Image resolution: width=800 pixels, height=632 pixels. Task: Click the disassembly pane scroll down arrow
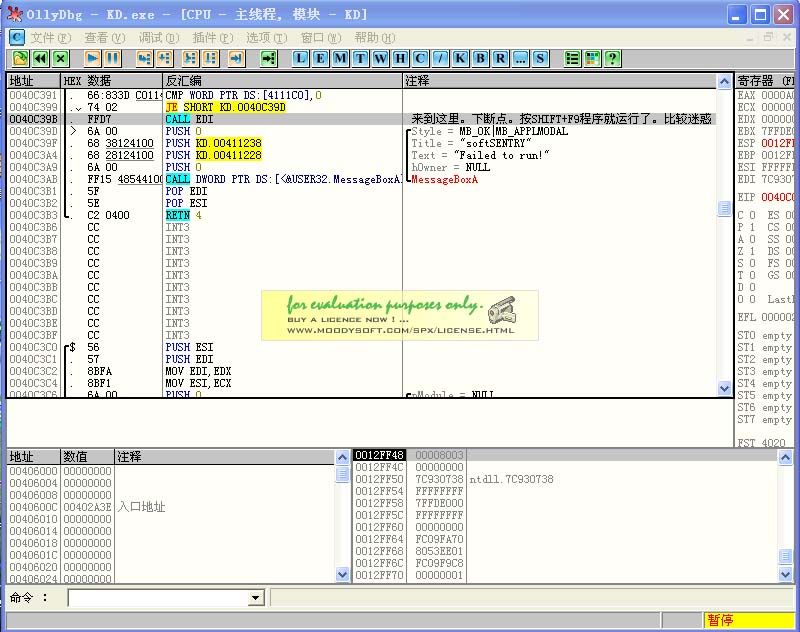coord(724,389)
